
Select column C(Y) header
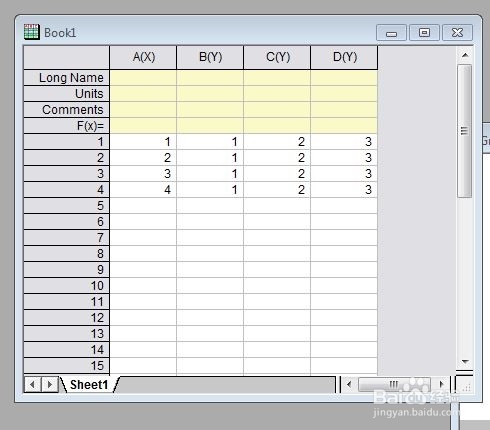pyautogui.click(x=277, y=57)
